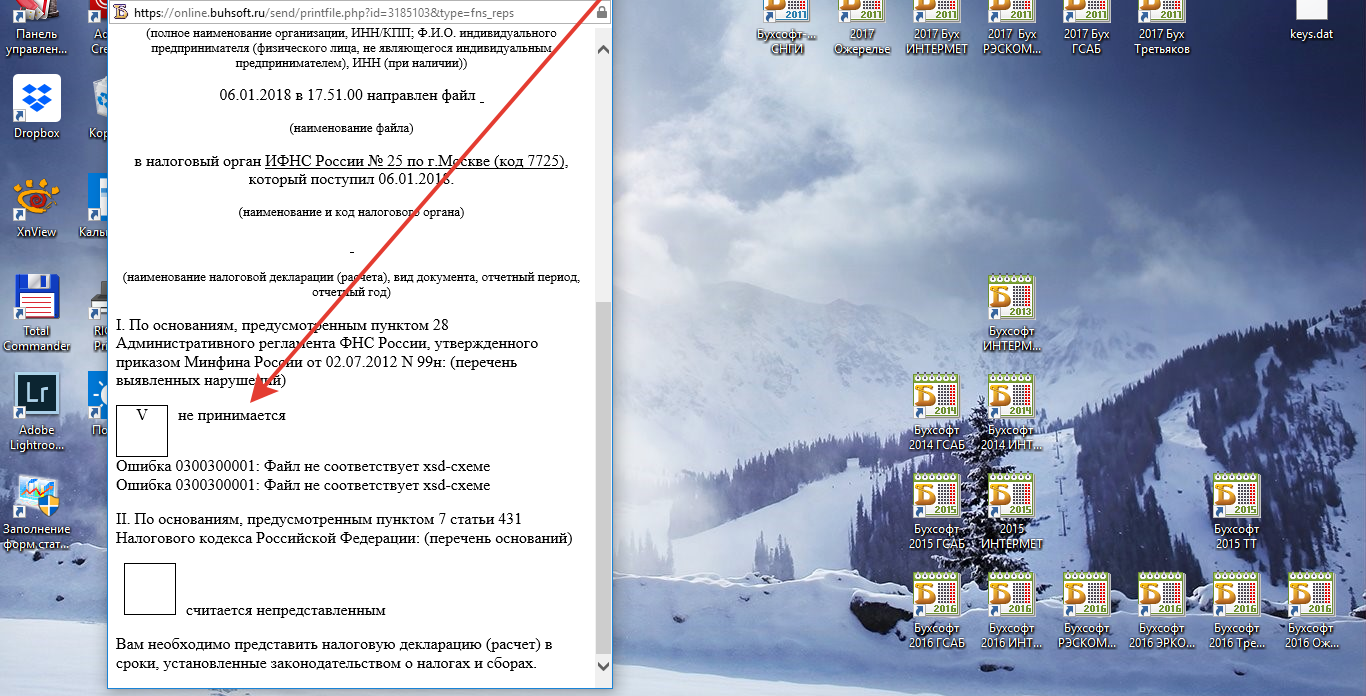Launch the 2017 Бух Третьяков shortcut
Image resolution: width=1366 pixels, height=696 pixels.
click(x=1163, y=20)
